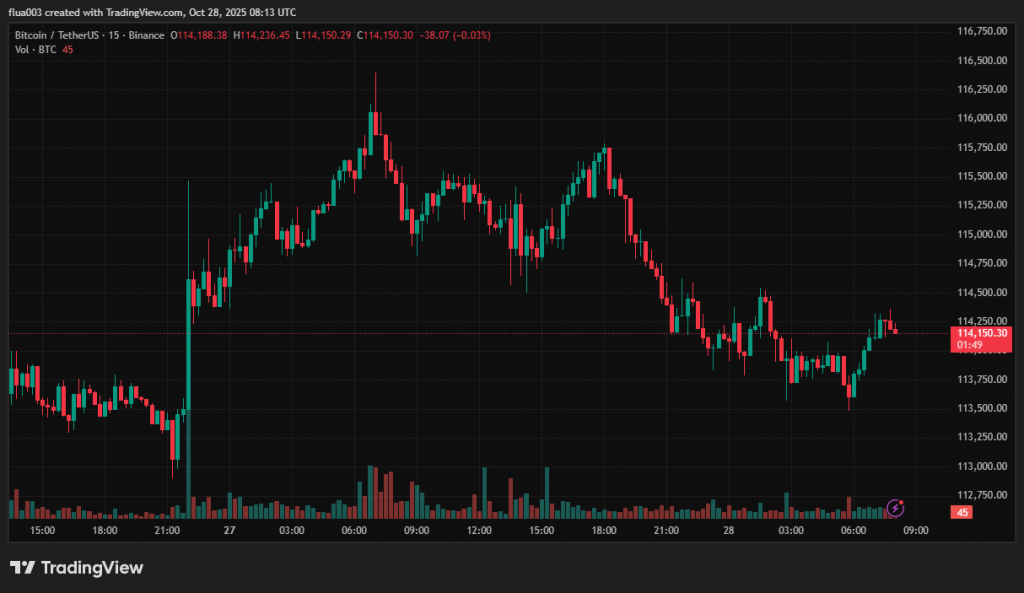The image size is (1024, 593).
Task: Click the Vol · BTC indicator legend
Action: click(x=34, y=48)
